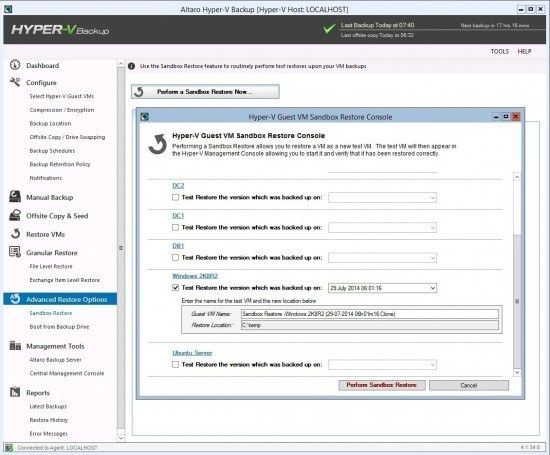Click the Manual Backup disk icon
The height and width of the screenshot is (455, 550).
[15, 196]
